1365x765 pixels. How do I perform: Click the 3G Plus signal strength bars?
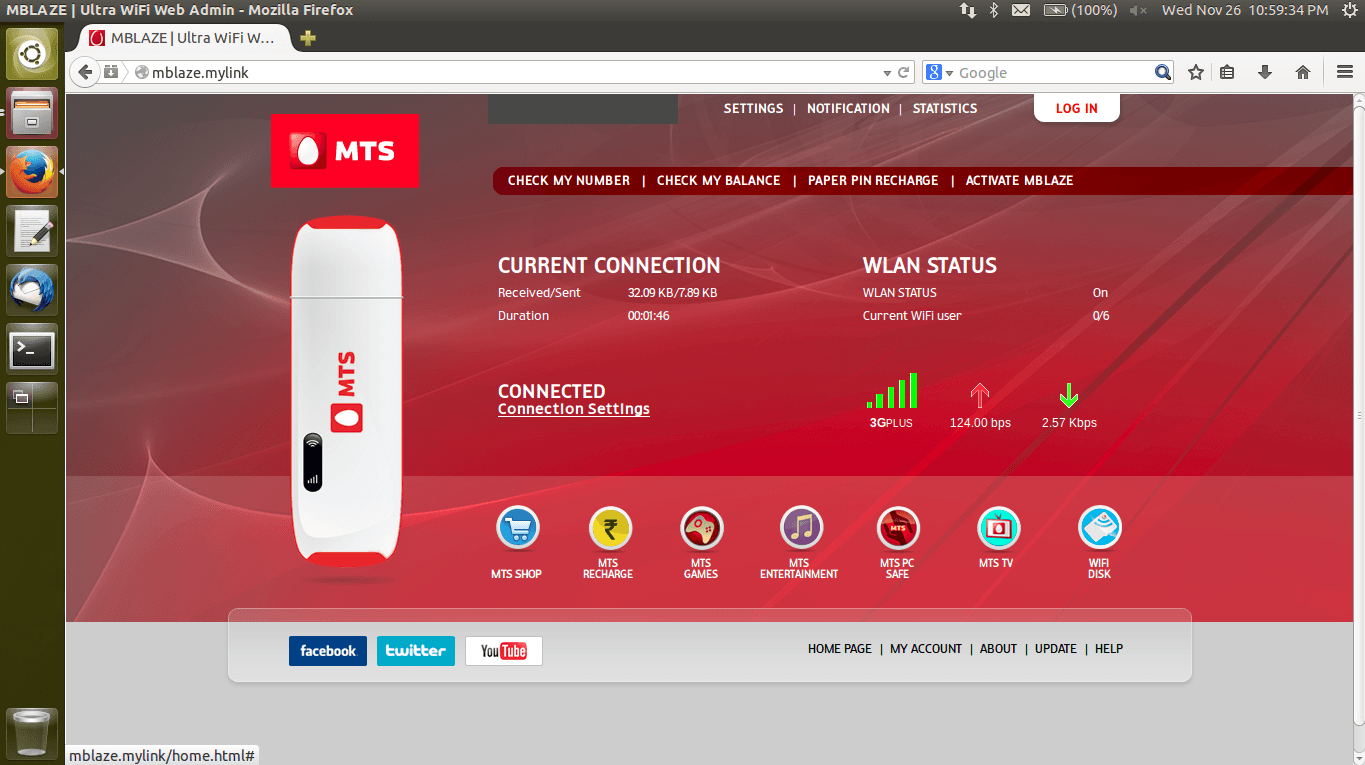coord(892,391)
